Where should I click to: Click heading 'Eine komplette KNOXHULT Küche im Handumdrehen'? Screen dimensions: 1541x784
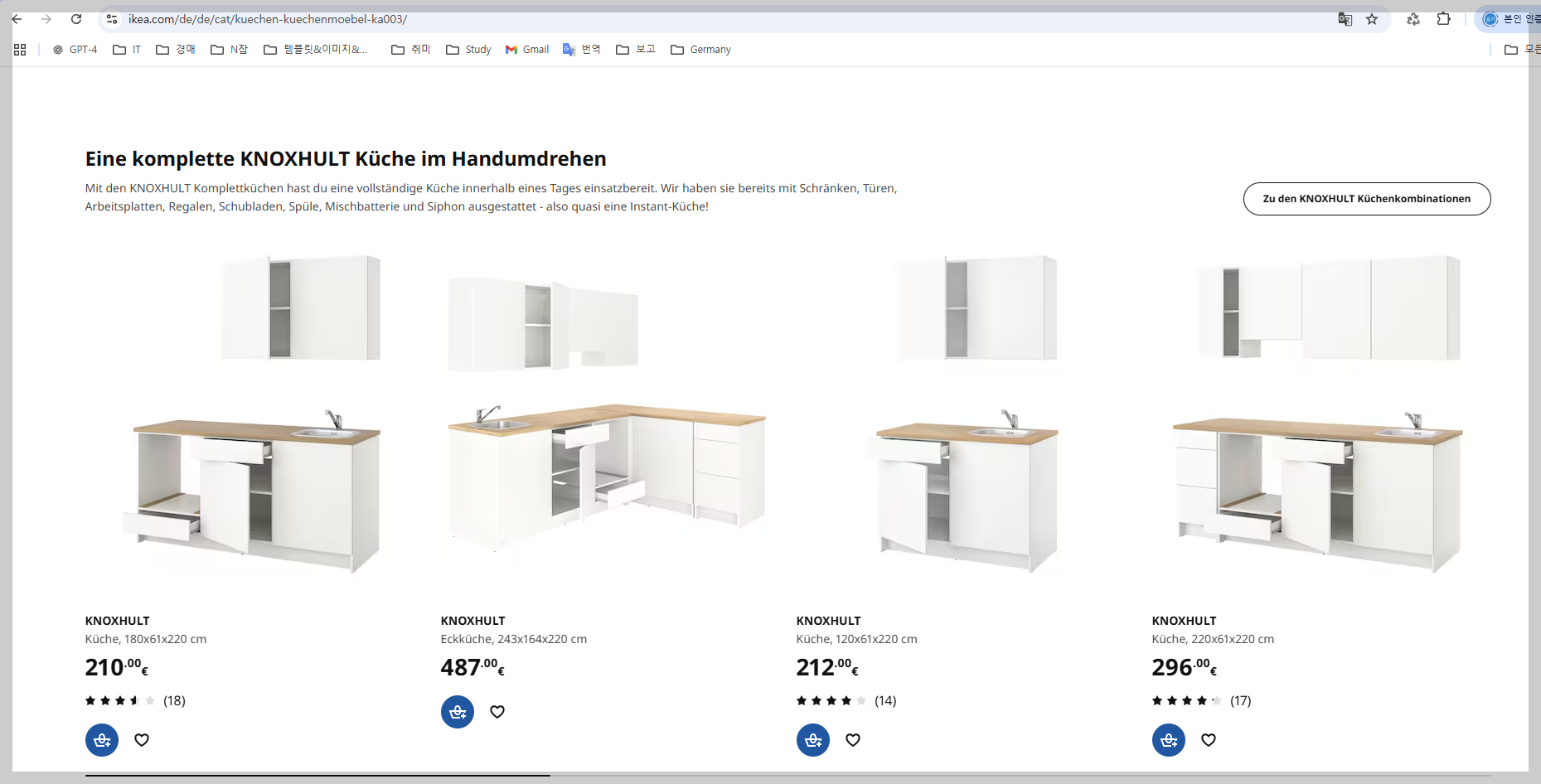pyautogui.click(x=346, y=159)
